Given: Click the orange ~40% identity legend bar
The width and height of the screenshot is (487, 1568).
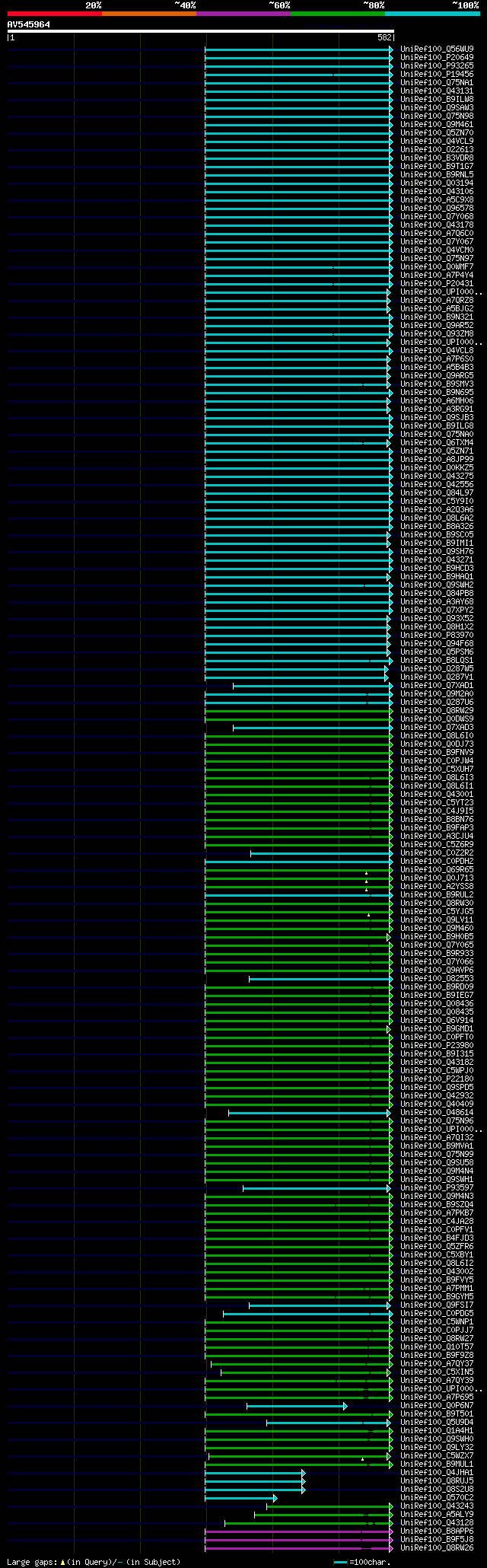Looking at the screenshot, I should (x=149, y=14).
